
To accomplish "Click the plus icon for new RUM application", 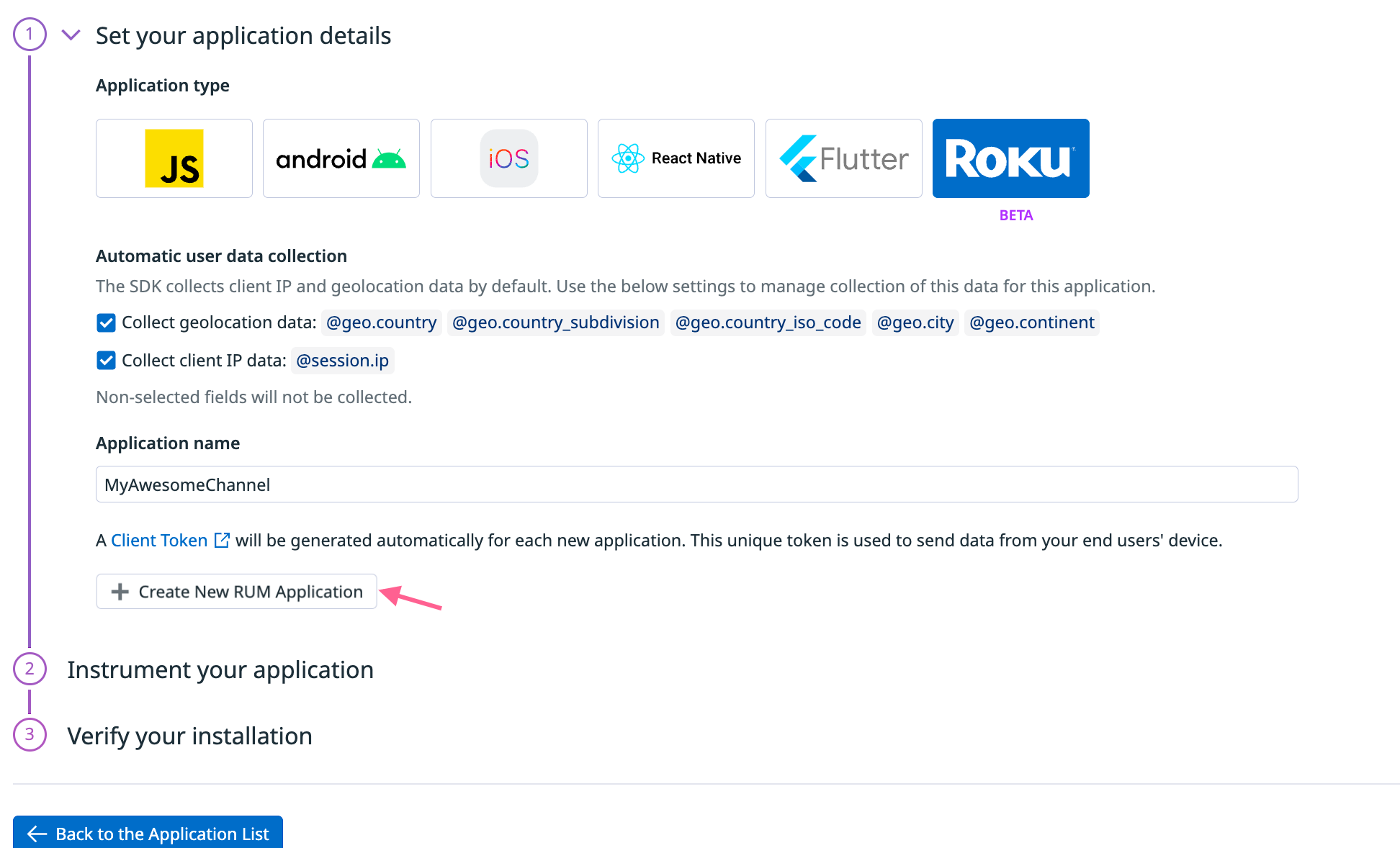I will click(x=120, y=592).
